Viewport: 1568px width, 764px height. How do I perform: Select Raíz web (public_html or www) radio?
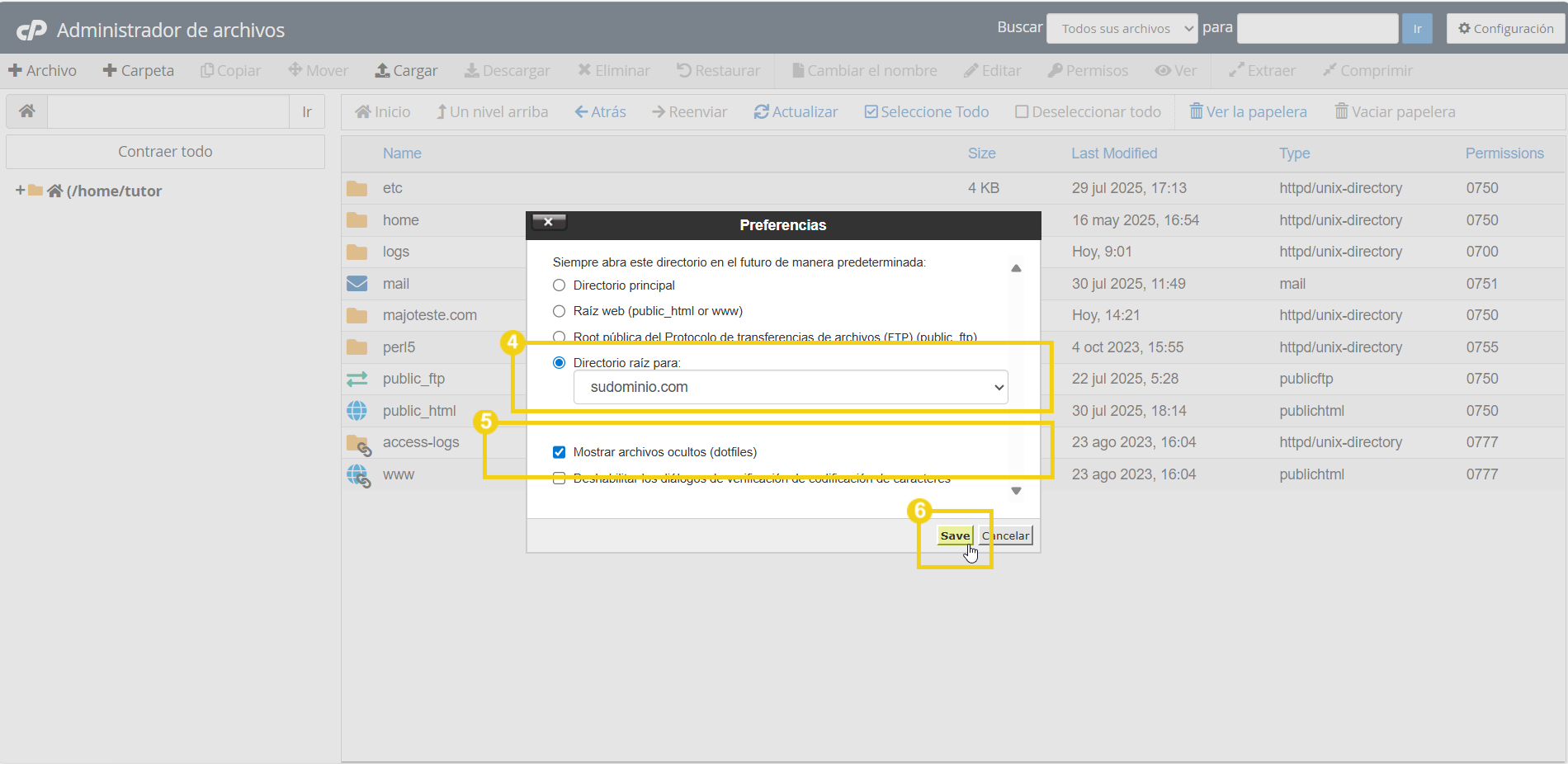coord(560,311)
